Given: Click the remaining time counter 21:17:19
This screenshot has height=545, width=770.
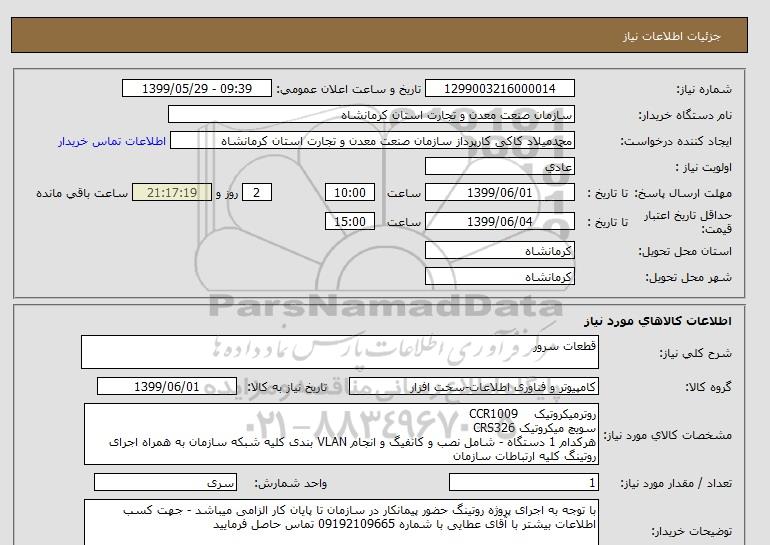Looking at the screenshot, I should (171, 192).
